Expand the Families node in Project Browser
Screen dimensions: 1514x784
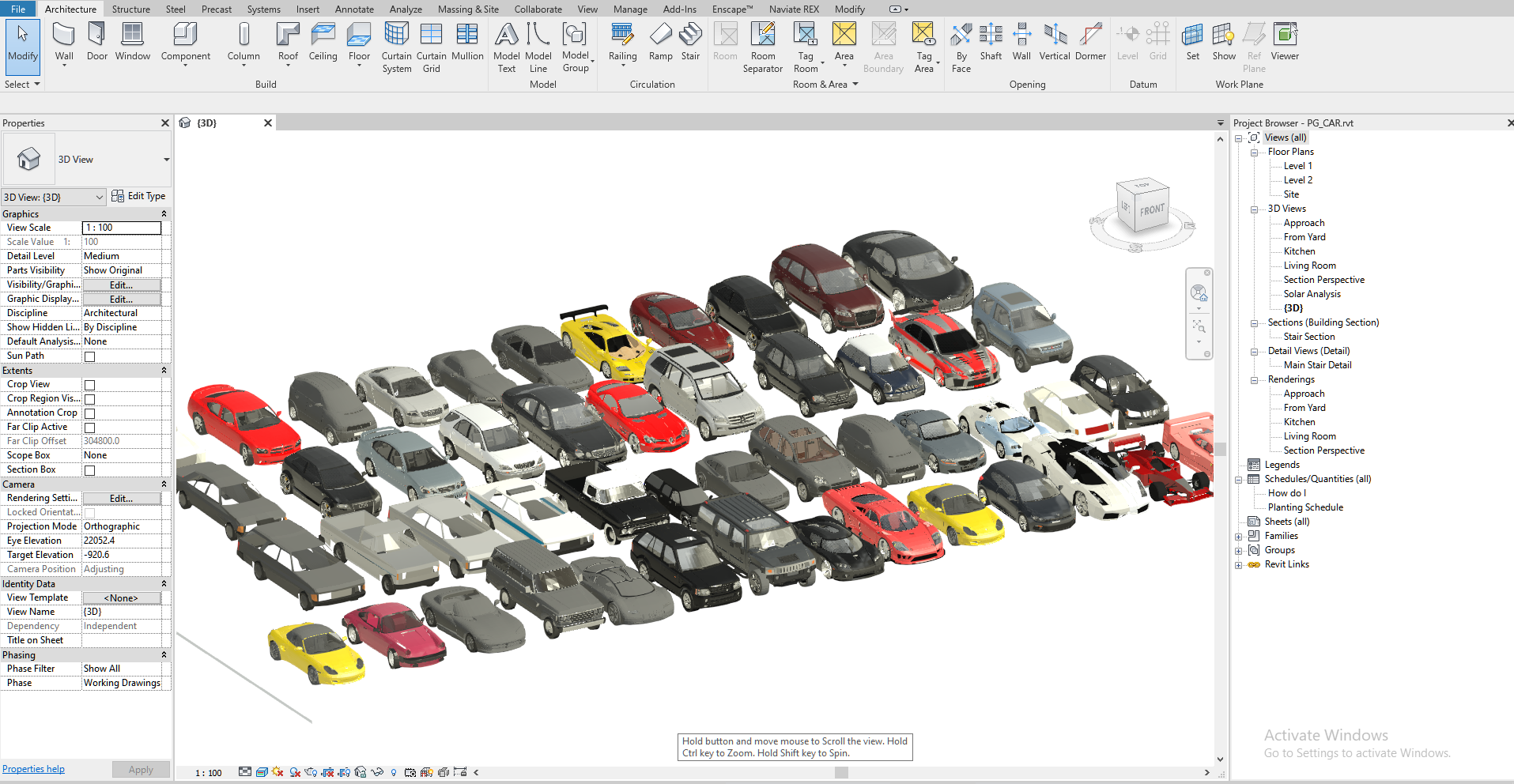pyautogui.click(x=1239, y=537)
